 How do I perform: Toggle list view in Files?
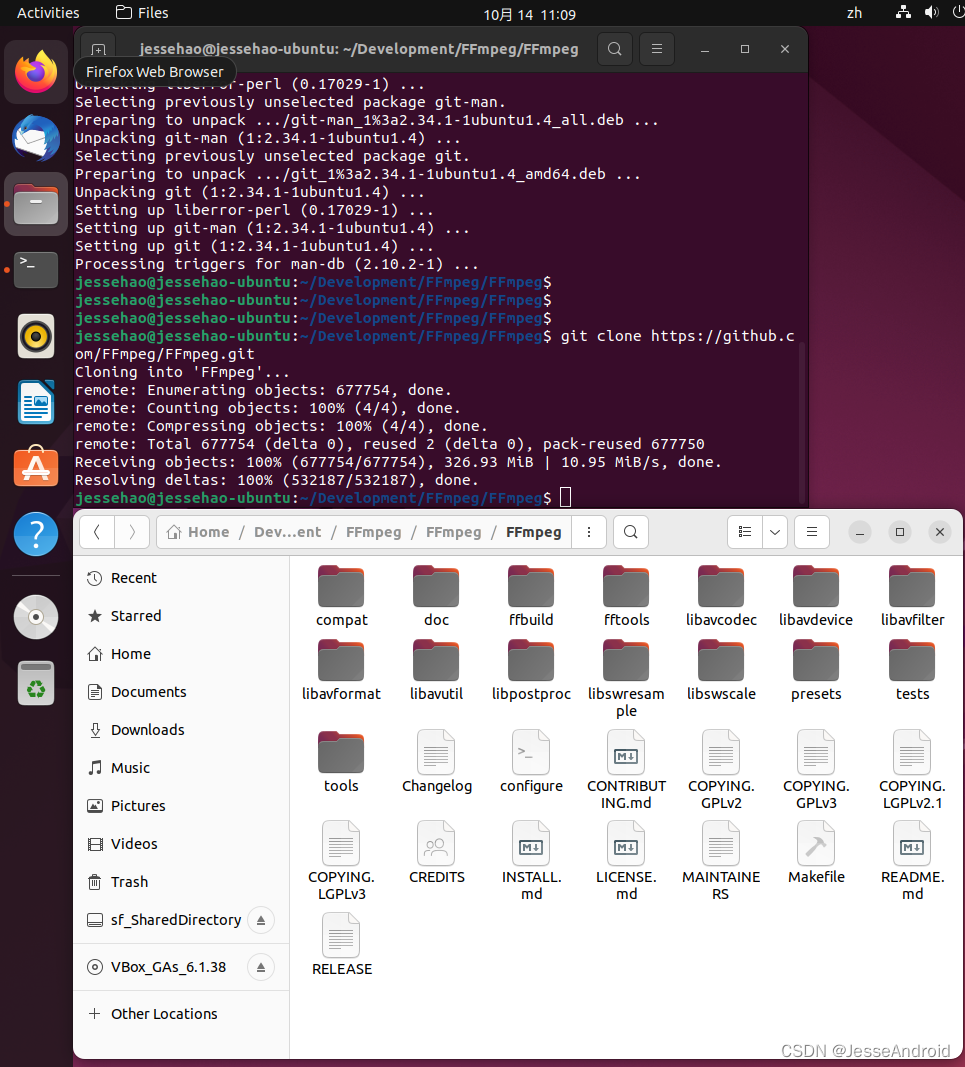click(745, 532)
